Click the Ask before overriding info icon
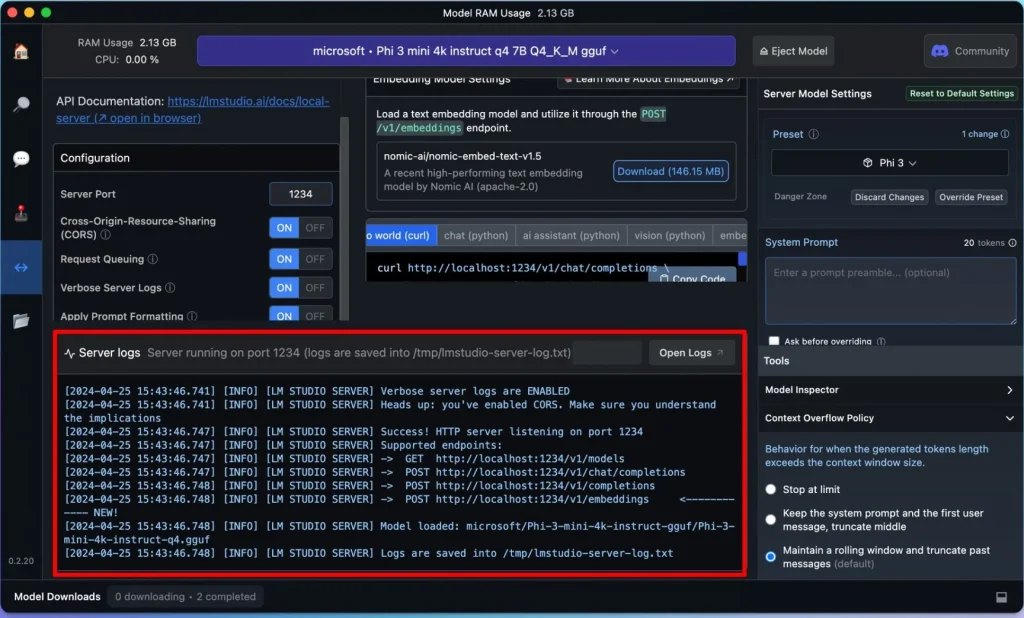The height and width of the screenshot is (618, 1024). (881, 342)
